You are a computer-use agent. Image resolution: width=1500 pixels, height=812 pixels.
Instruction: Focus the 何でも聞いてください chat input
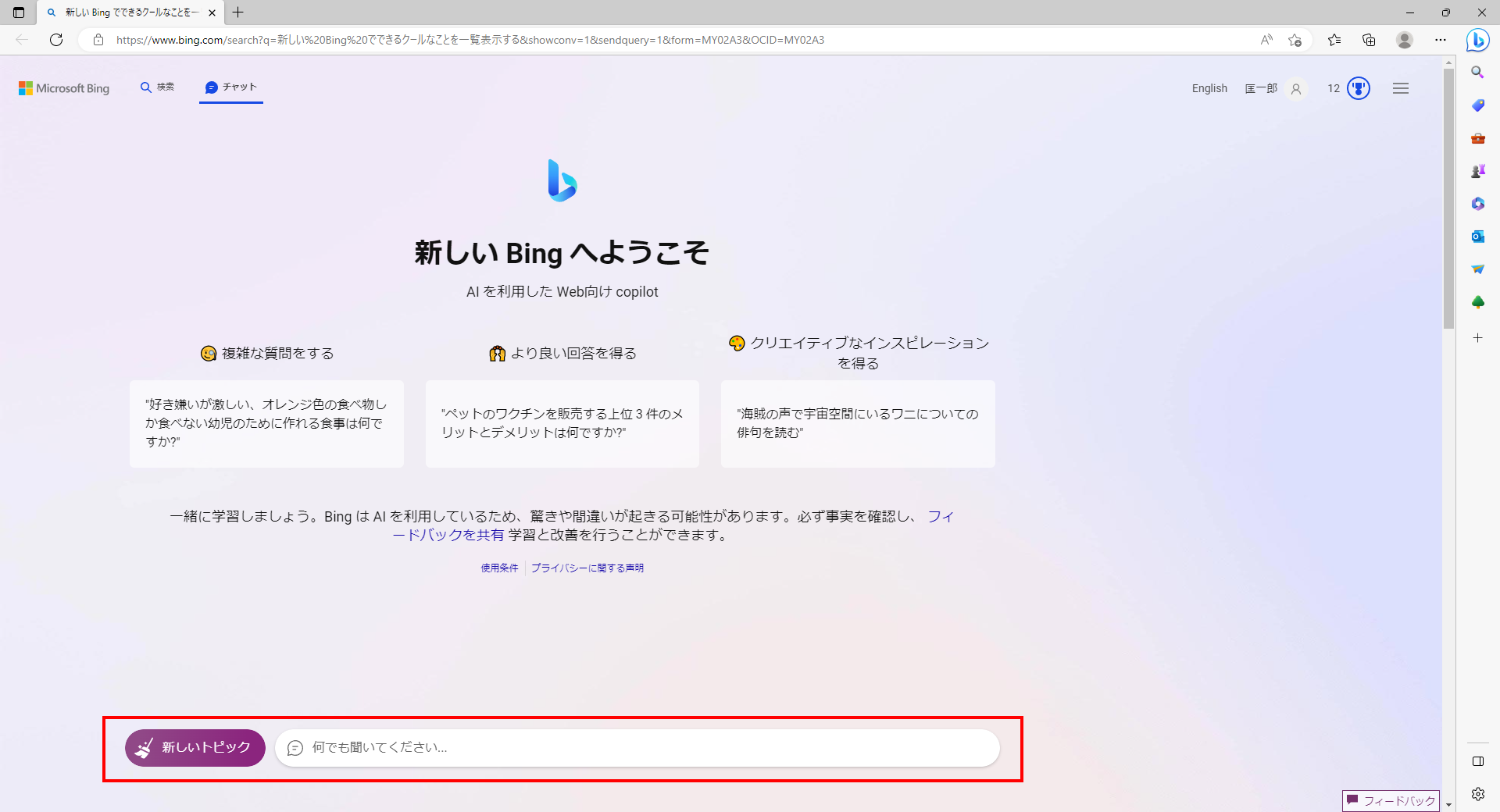pos(637,748)
